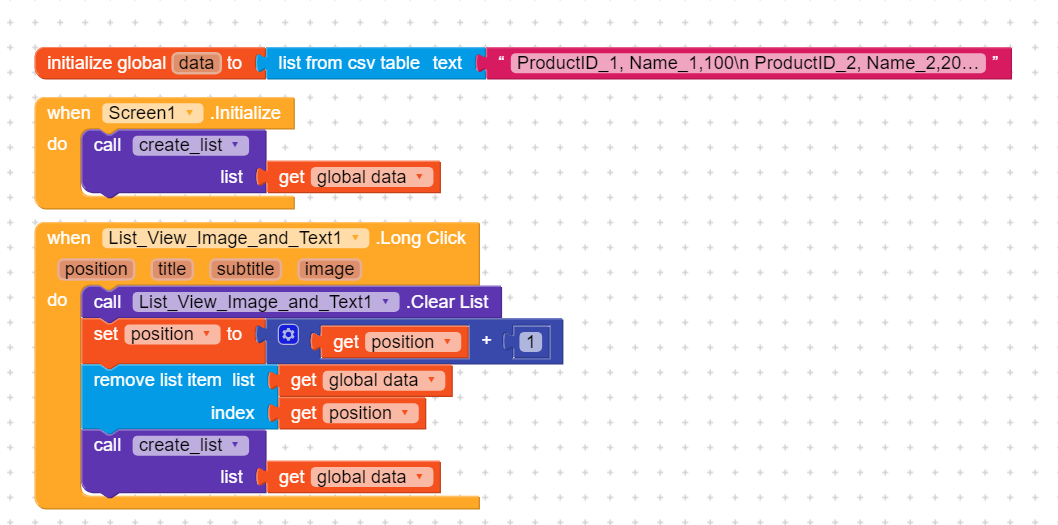Screen dimensions: 1058x525
Task: Select the 'subtitle' event parameter
Action: [246, 269]
